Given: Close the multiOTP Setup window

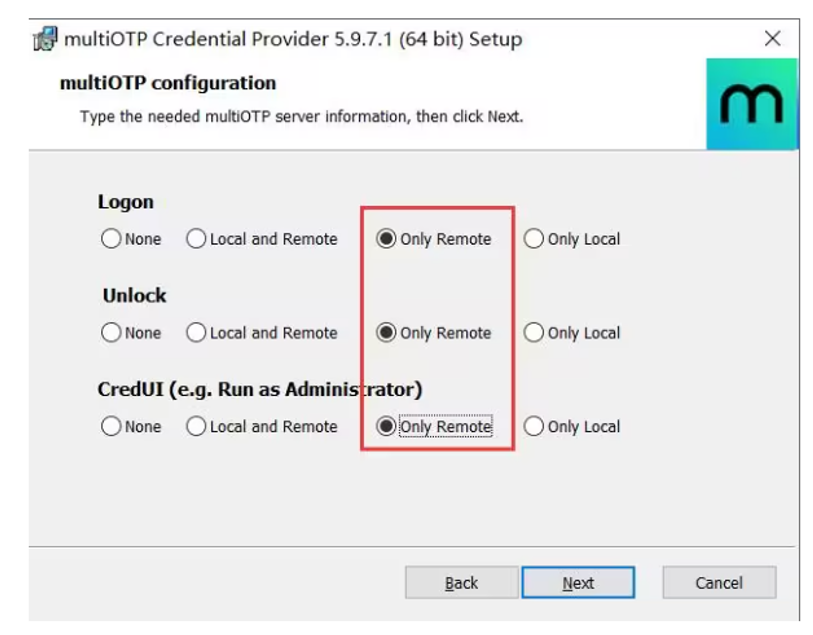Looking at the screenshot, I should 772,39.
